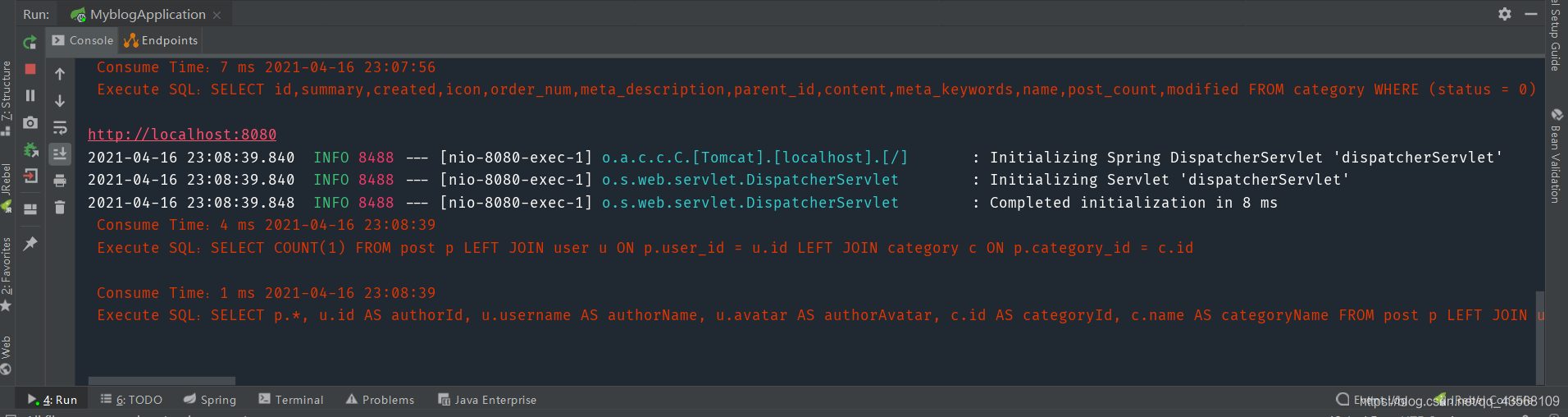The image size is (1568, 417).
Task: Switch to the Endpoints tab
Action: pyautogui.click(x=161, y=40)
